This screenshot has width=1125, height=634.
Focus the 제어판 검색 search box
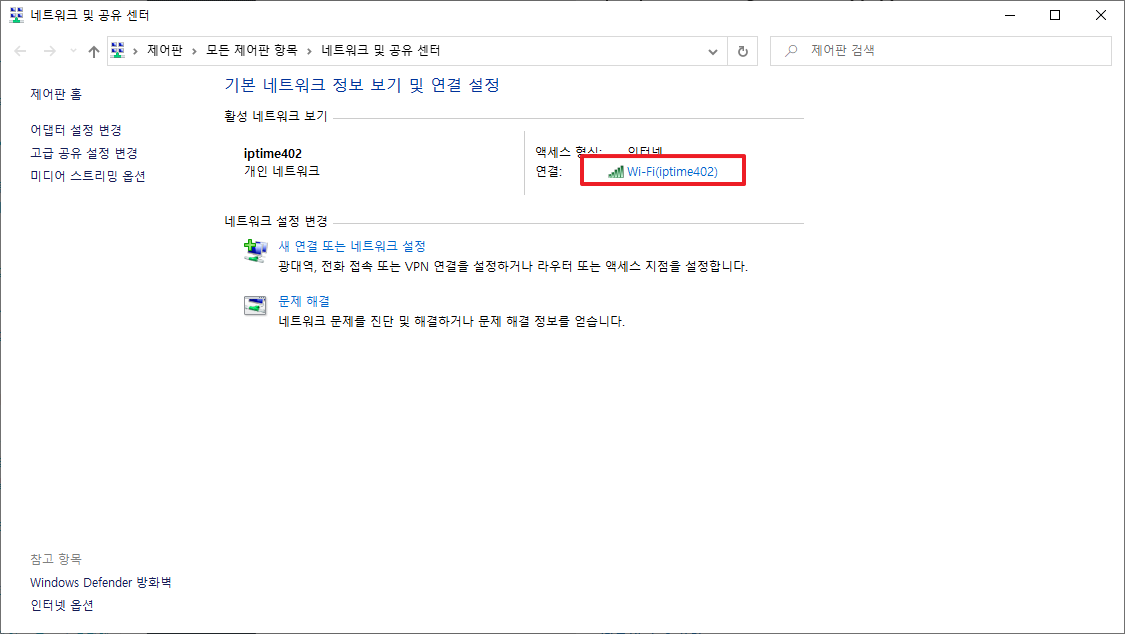pyautogui.click(x=941, y=51)
